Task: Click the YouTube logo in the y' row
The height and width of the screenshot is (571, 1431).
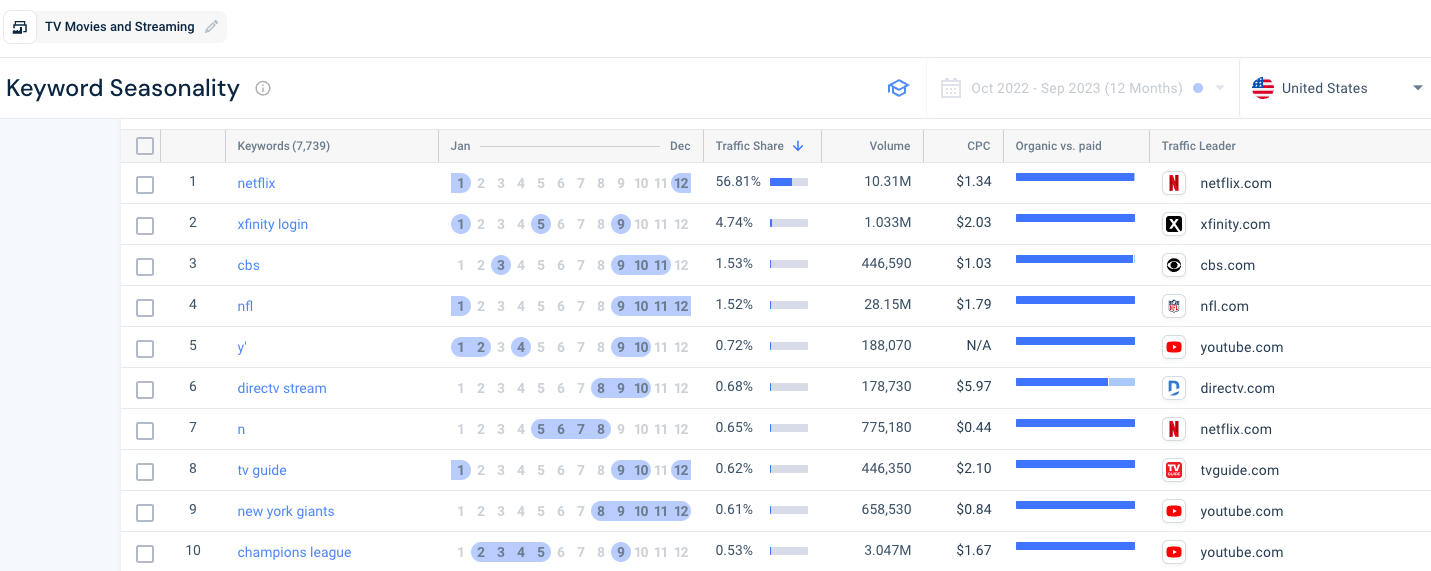Action: point(1174,347)
